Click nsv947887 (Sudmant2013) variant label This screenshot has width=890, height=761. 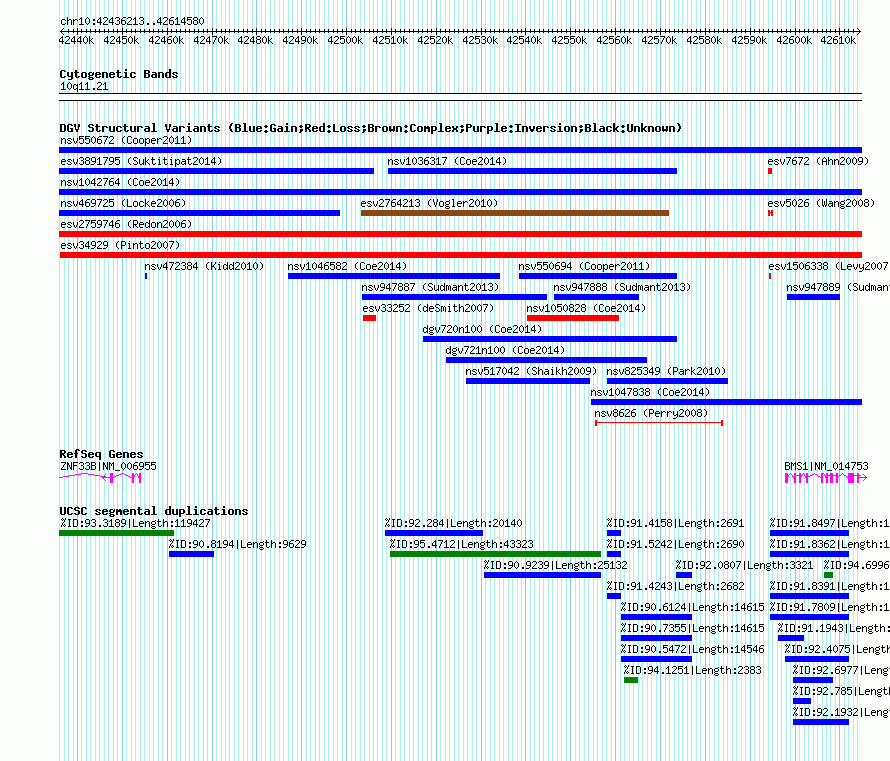click(x=430, y=287)
